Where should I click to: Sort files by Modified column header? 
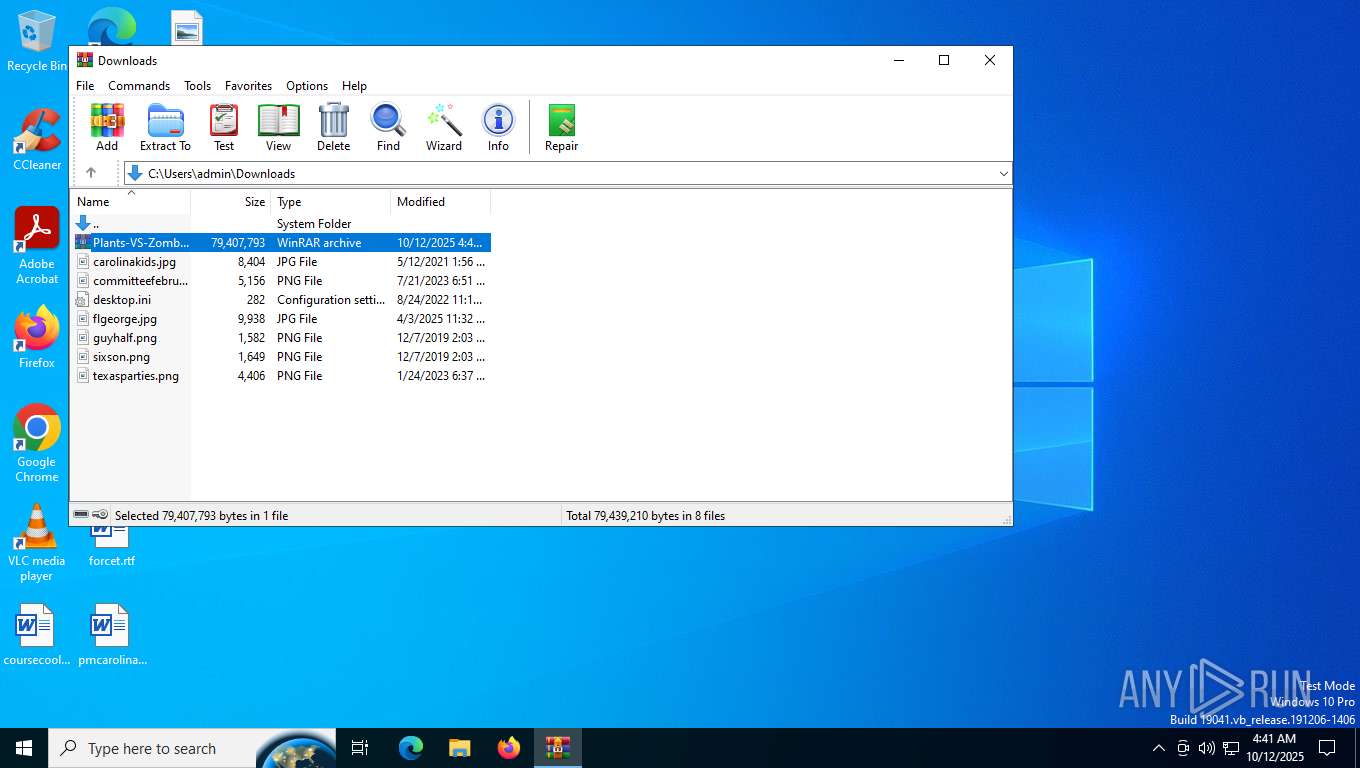[x=421, y=202]
